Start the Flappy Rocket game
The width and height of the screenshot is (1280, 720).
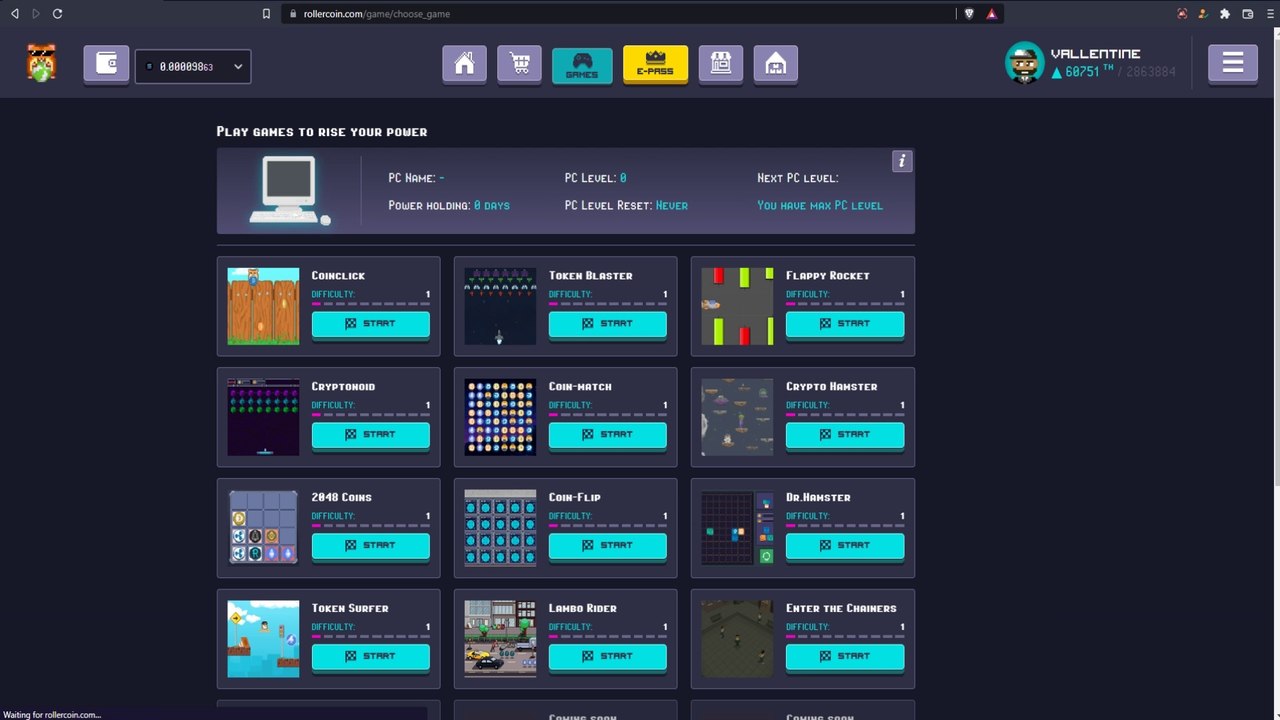coord(845,324)
